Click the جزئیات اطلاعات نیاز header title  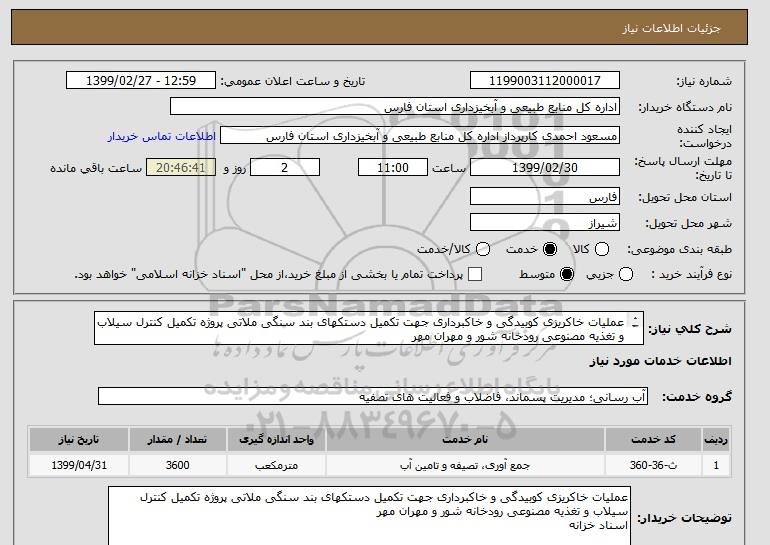672,28
